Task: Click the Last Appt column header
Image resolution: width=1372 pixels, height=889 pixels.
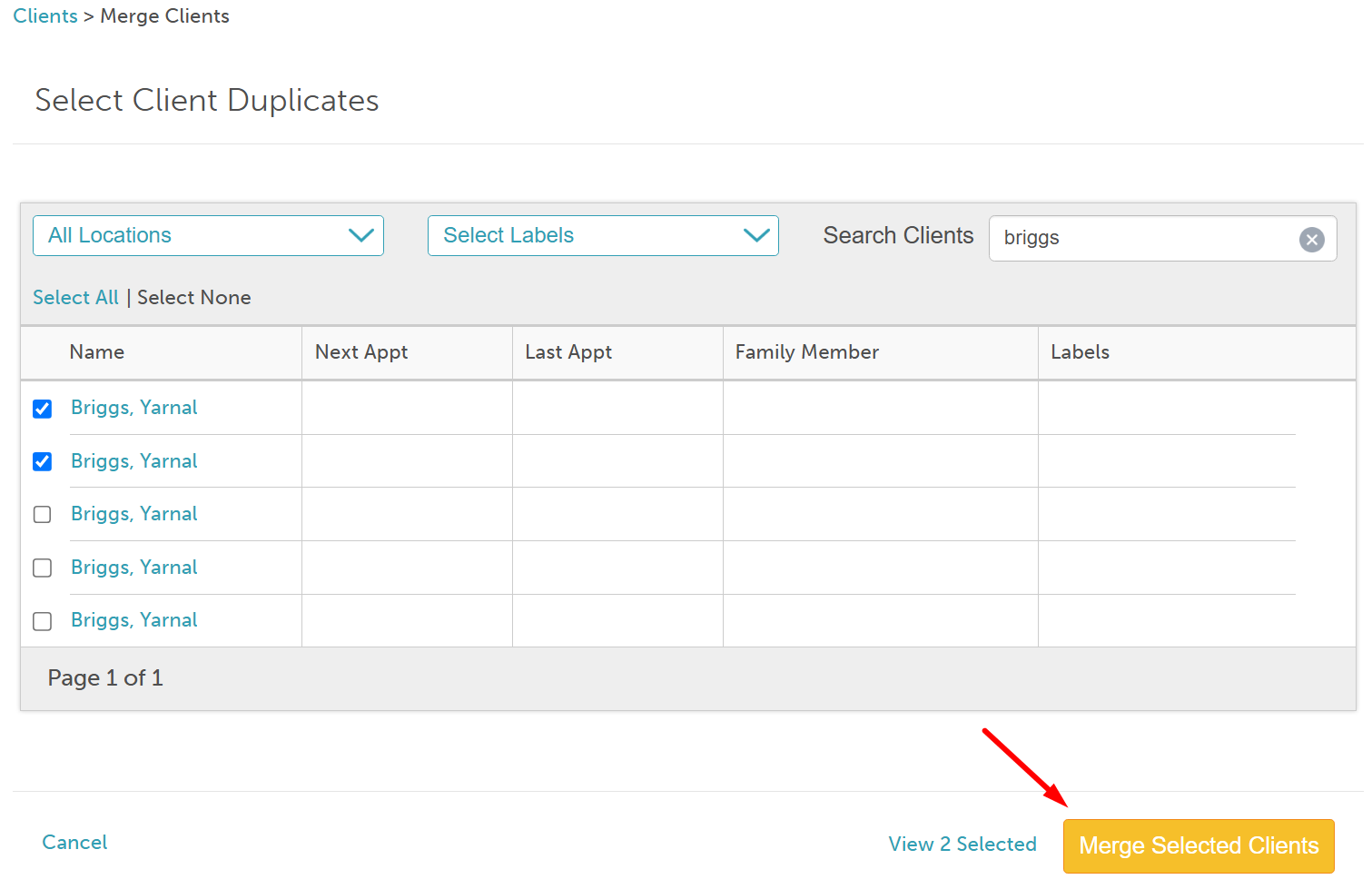Action: (568, 352)
